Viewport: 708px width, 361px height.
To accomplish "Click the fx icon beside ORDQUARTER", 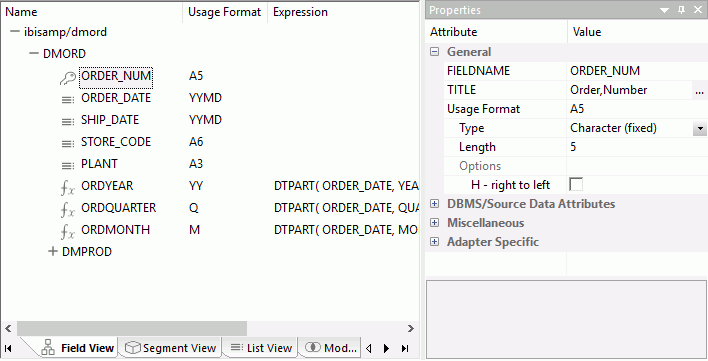I will 67,209.
